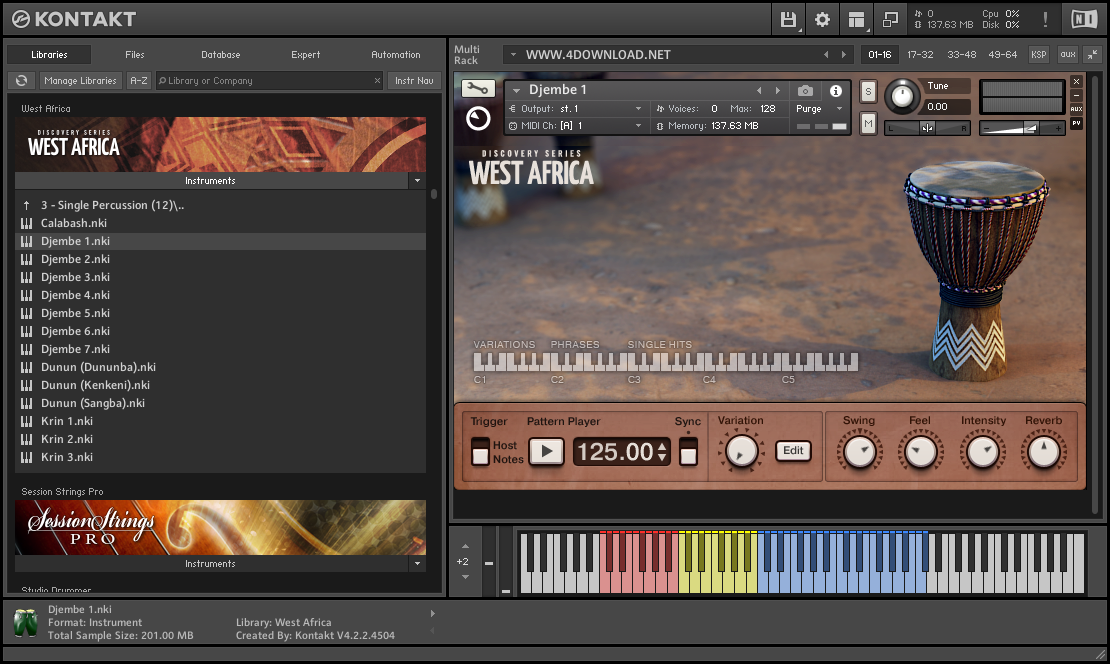This screenshot has height=664, width=1110.
Task: Click the snapshot camera icon
Action: [x=805, y=91]
